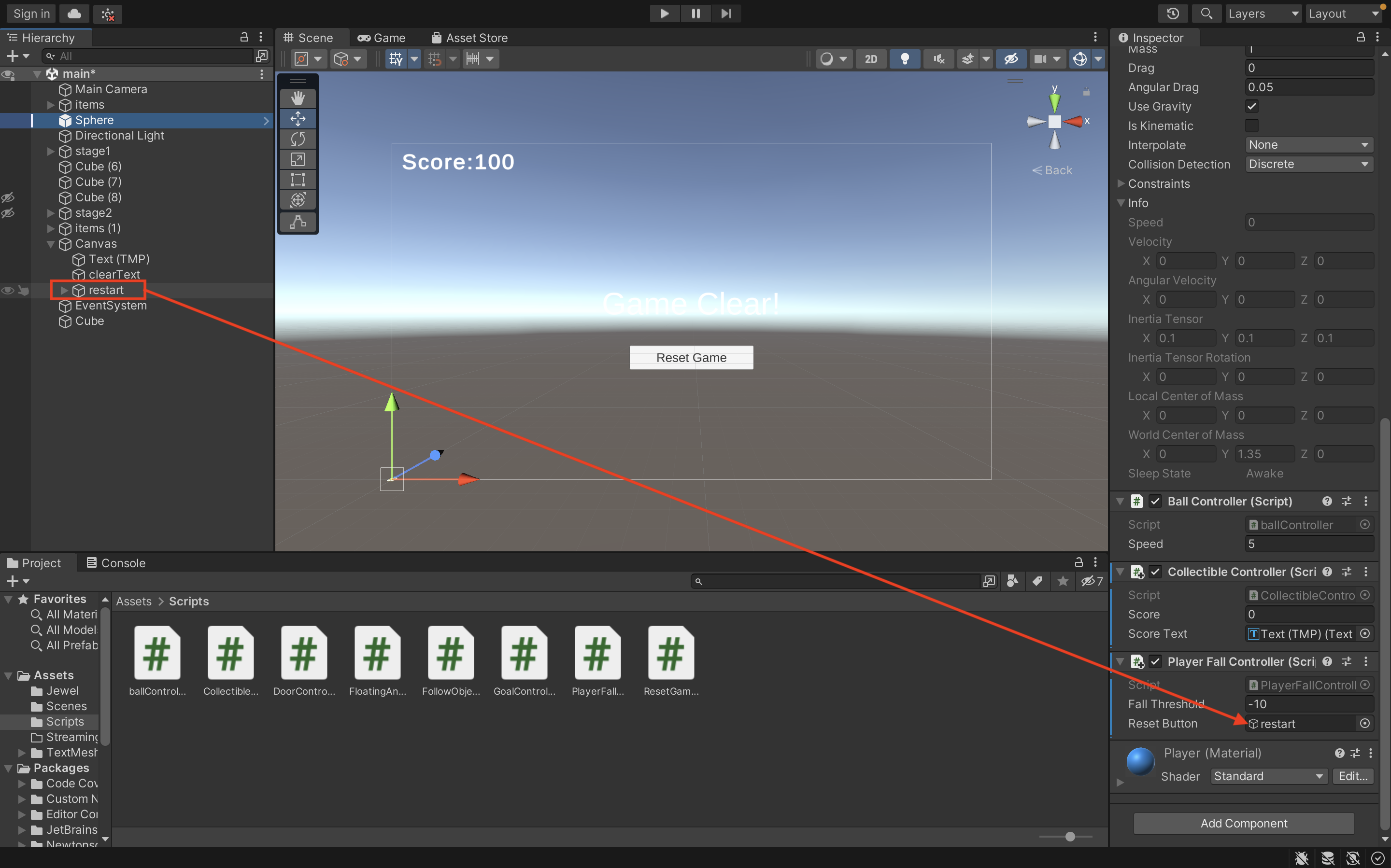1391x868 pixels.
Task: Adjust the asset icon size slider
Action: pos(1069,837)
